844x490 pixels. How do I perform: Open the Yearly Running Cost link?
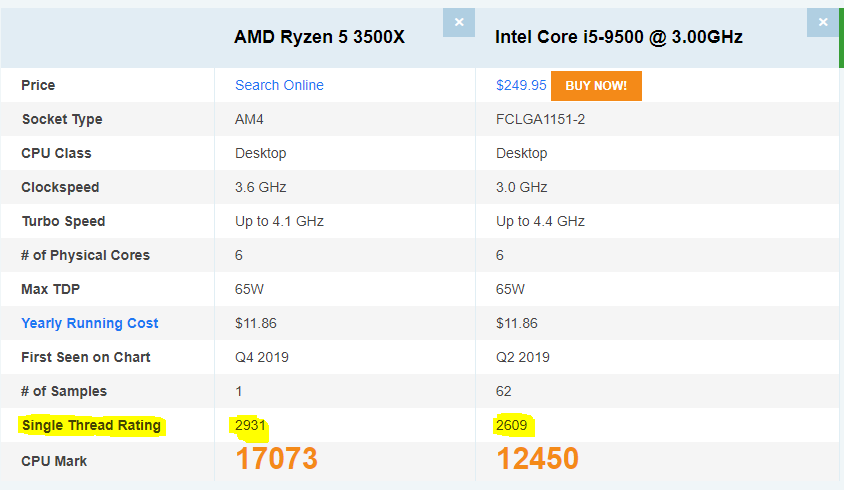click(x=90, y=323)
